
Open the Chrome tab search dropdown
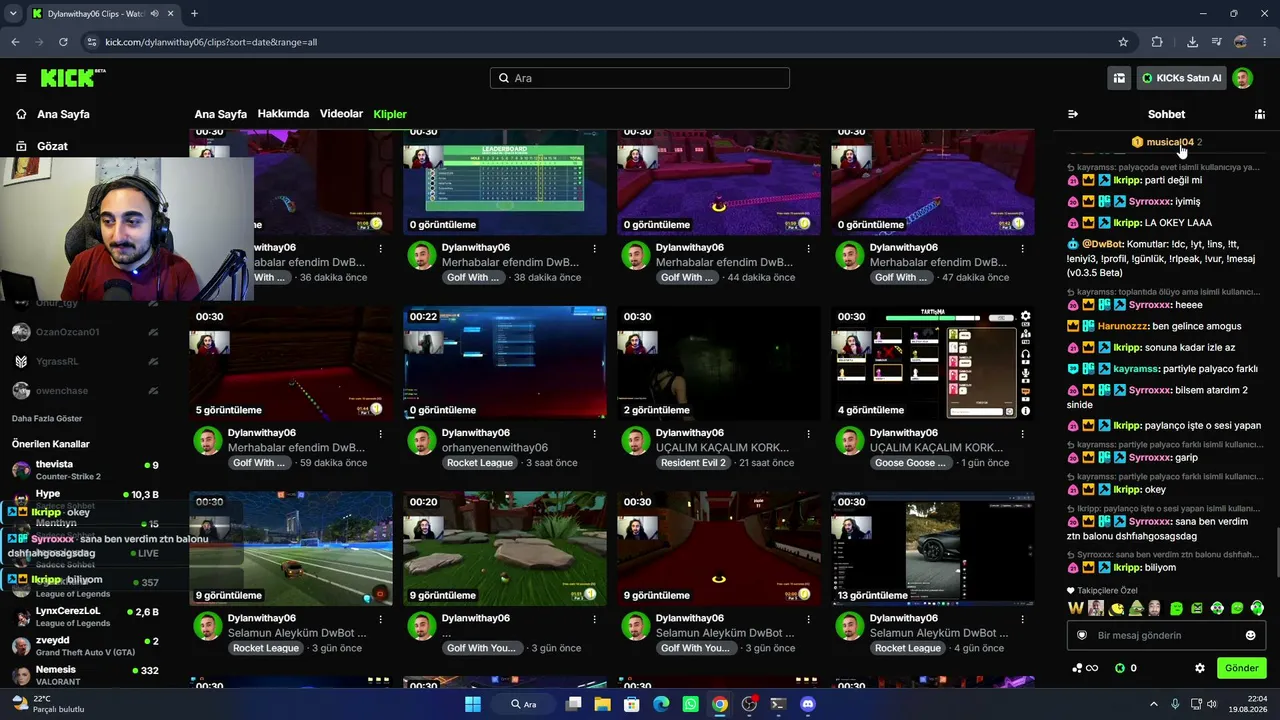click(x=13, y=14)
